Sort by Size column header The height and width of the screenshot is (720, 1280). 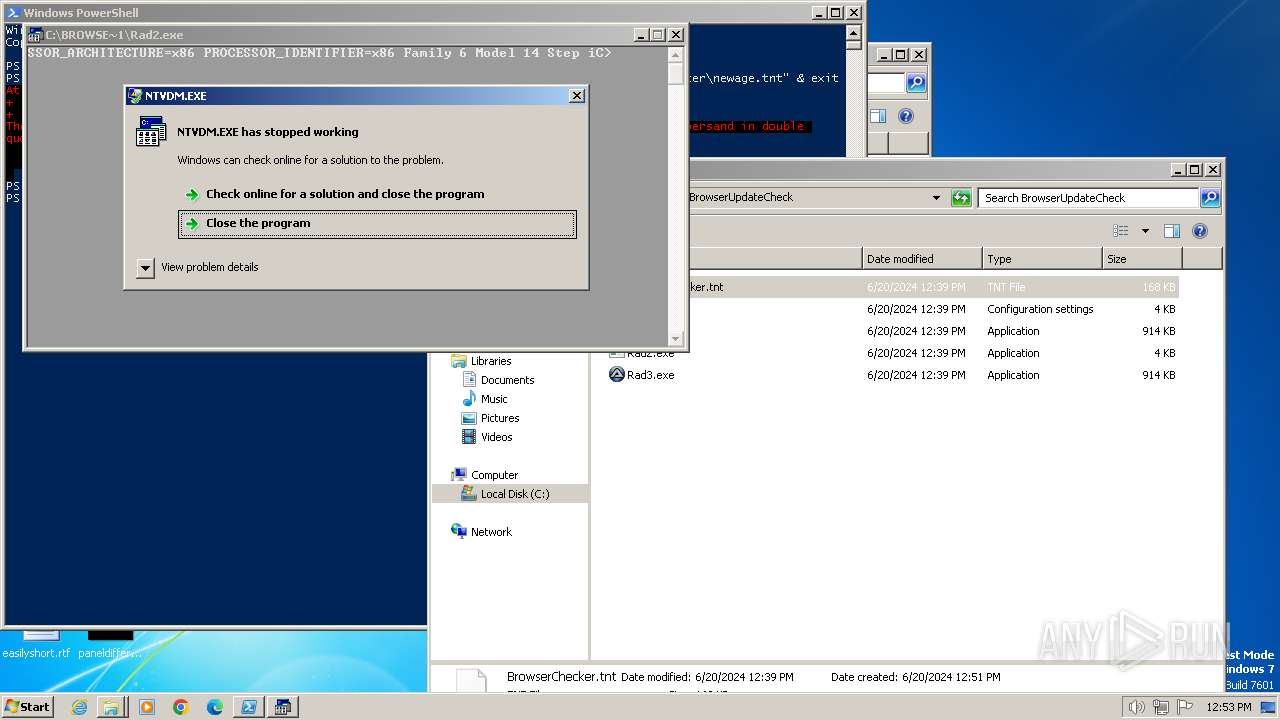tap(1142, 259)
